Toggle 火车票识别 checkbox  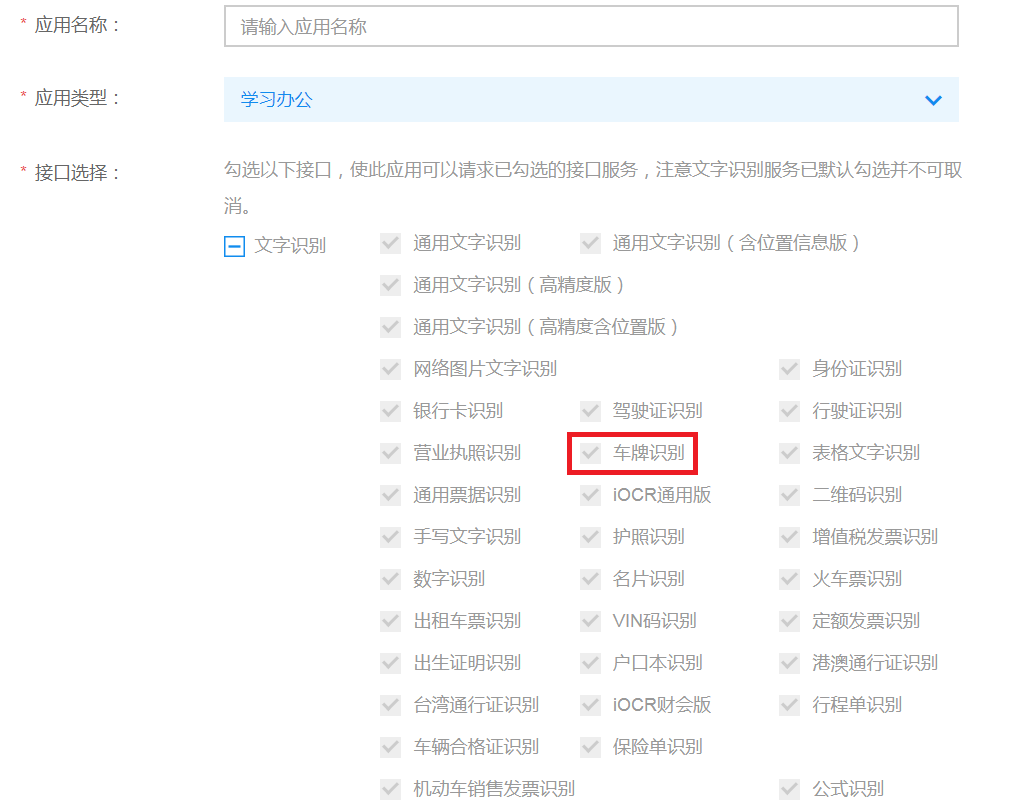pyautogui.click(x=790, y=579)
